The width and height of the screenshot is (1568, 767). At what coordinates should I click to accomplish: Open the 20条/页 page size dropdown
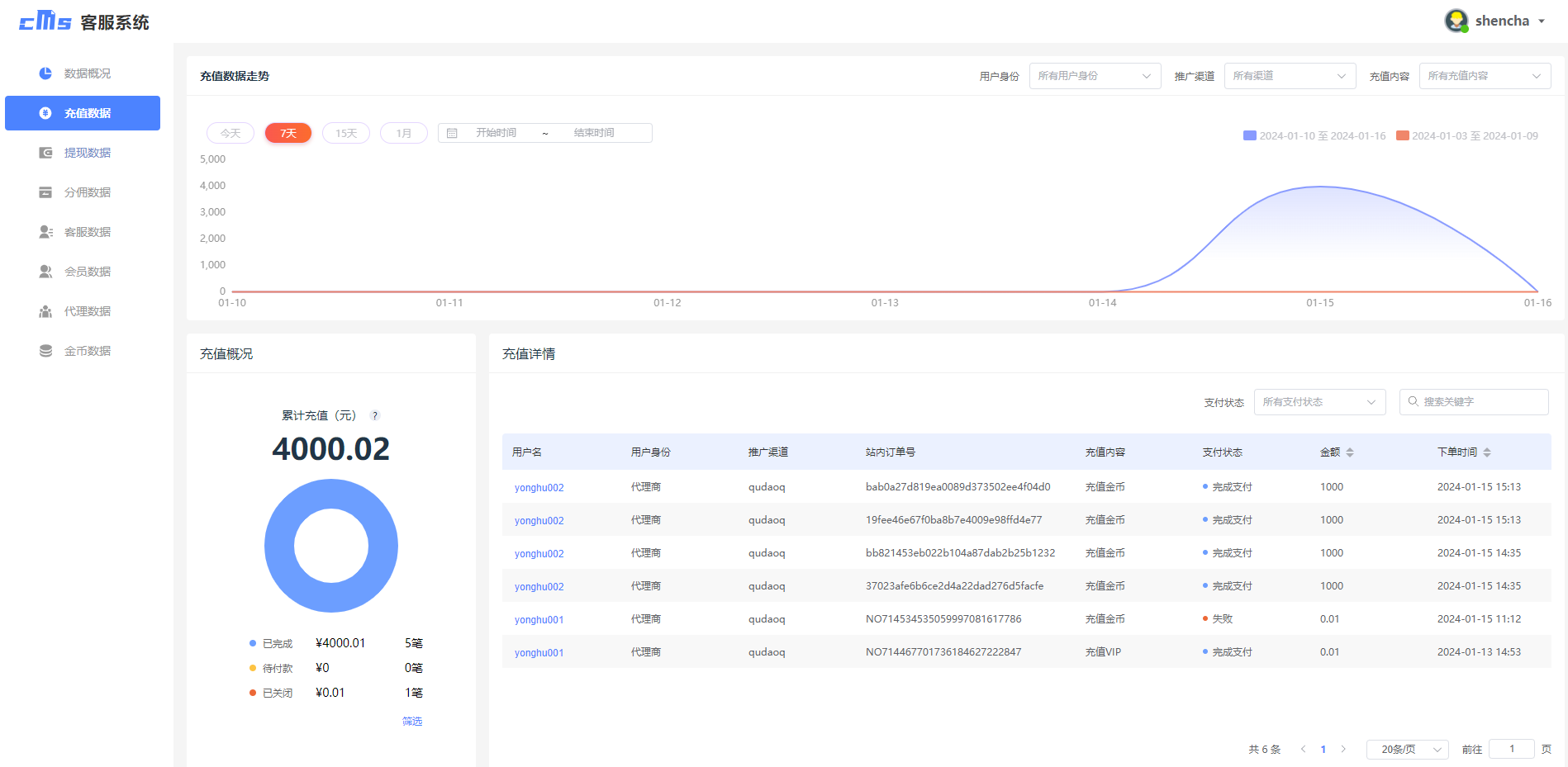[1408, 749]
